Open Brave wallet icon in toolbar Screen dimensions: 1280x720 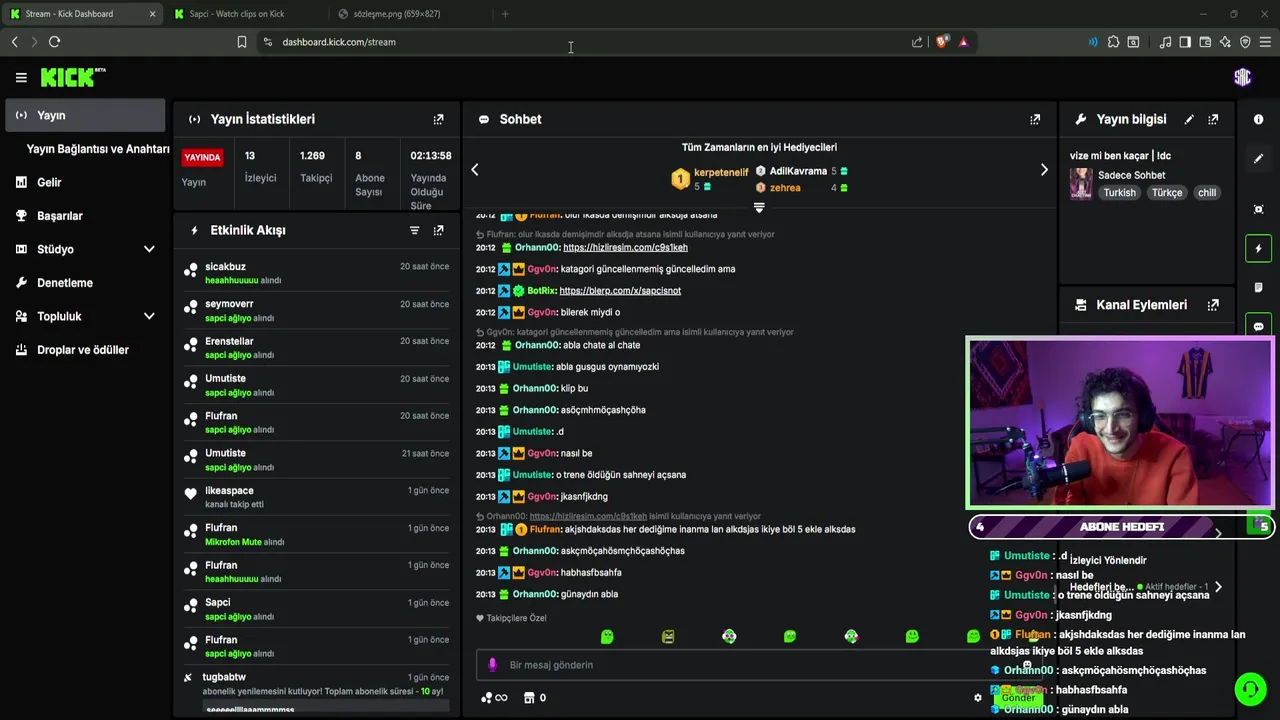tap(1205, 42)
